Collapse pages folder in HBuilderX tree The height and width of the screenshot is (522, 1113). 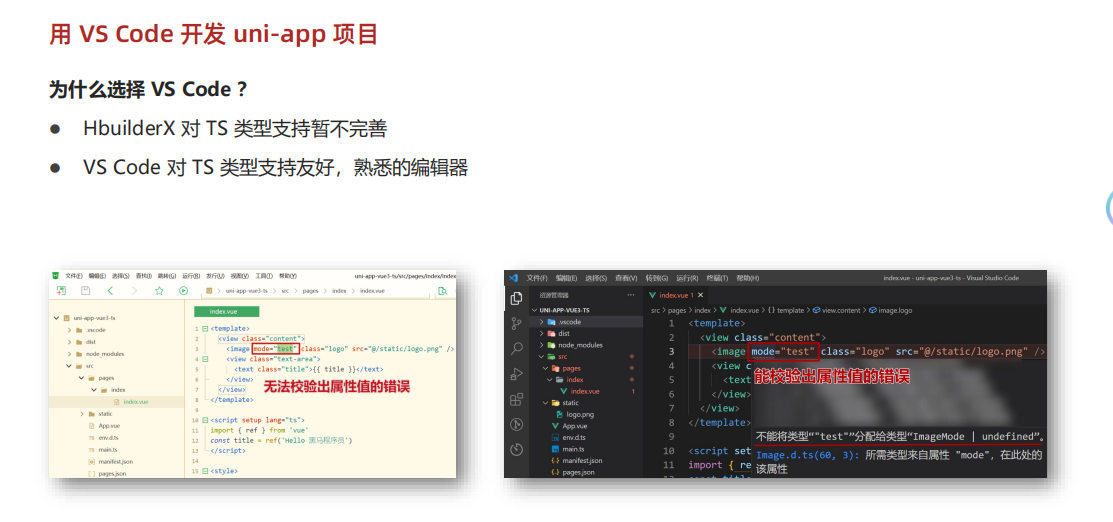click(82, 378)
